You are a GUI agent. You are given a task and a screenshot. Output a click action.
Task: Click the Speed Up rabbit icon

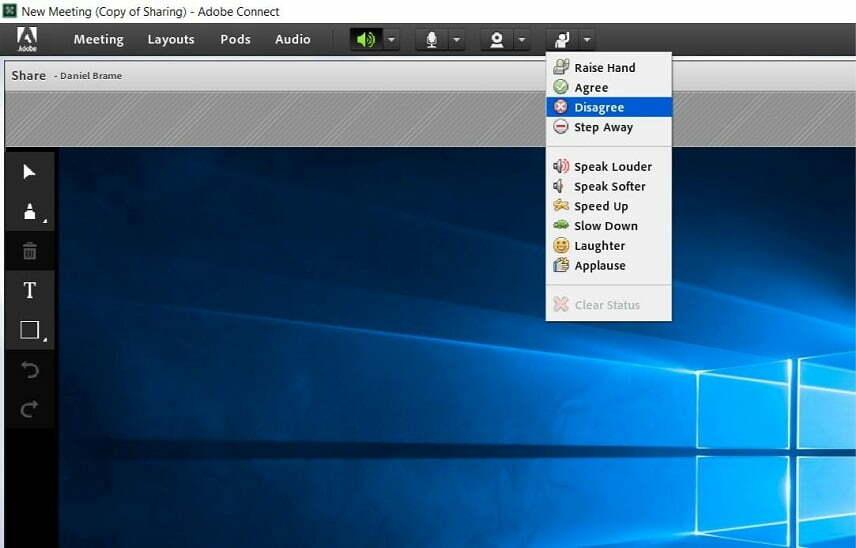pyautogui.click(x=561, y=205)
